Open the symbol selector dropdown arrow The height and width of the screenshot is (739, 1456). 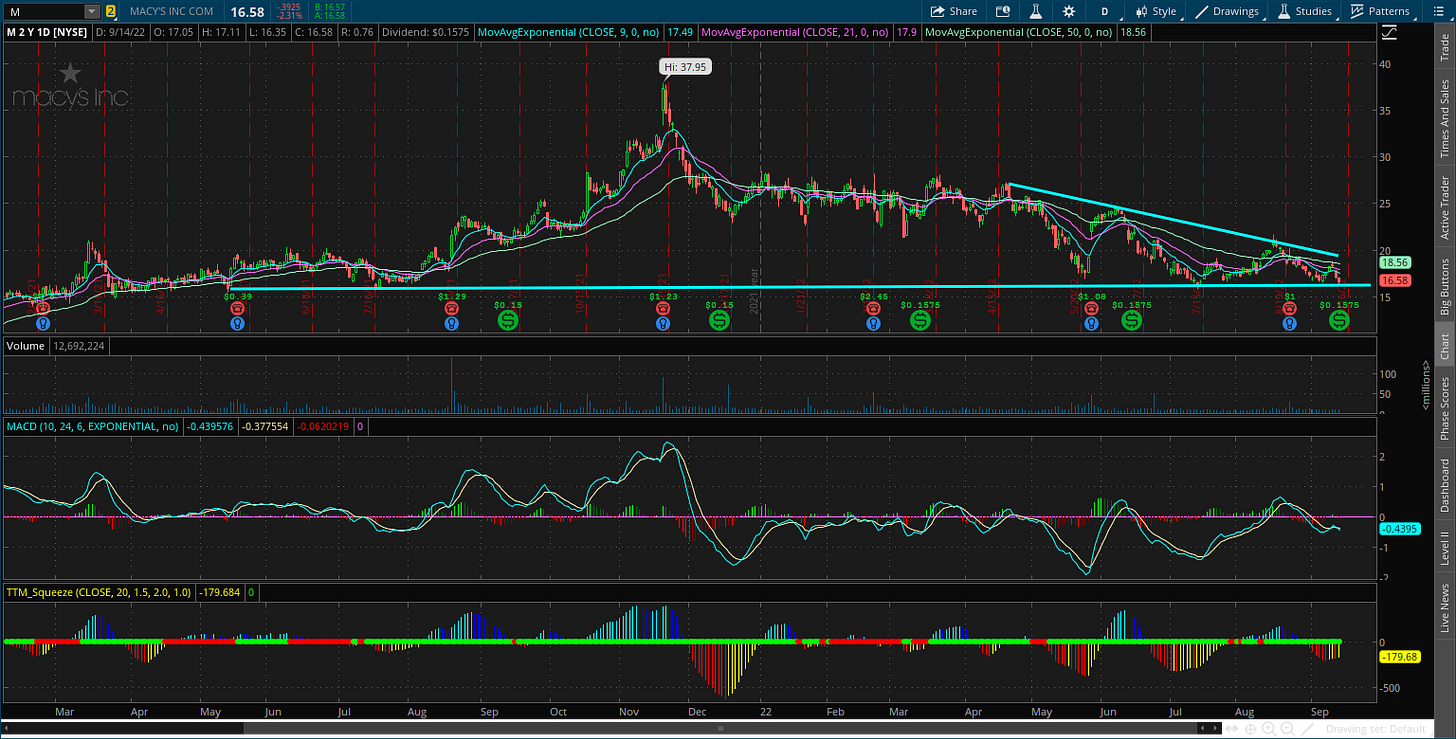[x=92, y=11]
